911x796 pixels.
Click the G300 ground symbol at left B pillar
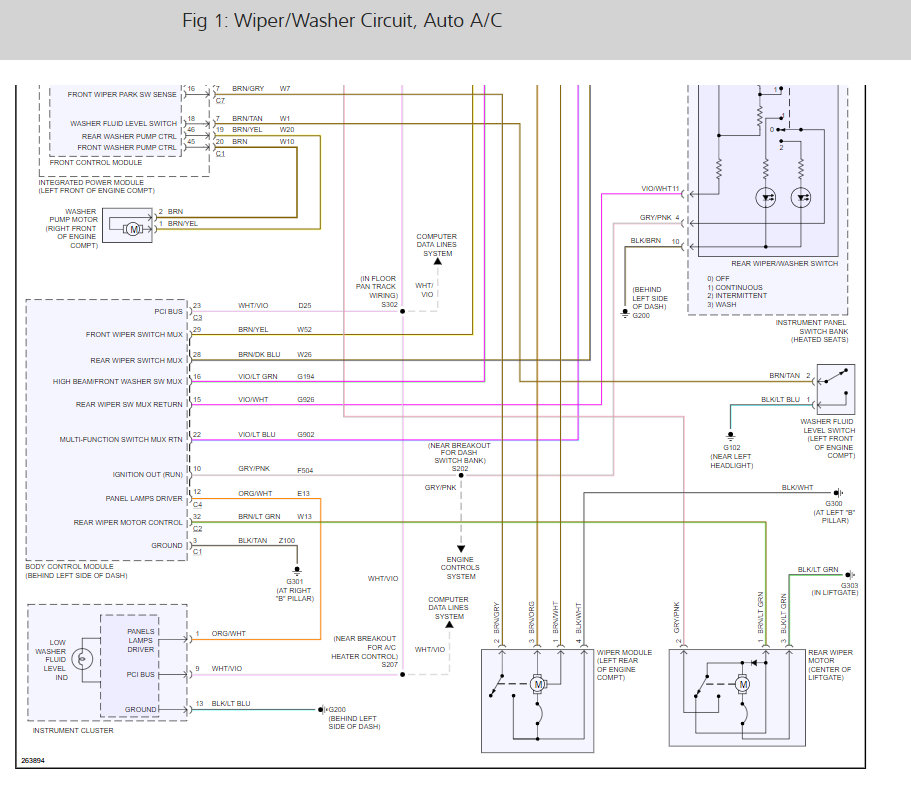click(838, 493)
